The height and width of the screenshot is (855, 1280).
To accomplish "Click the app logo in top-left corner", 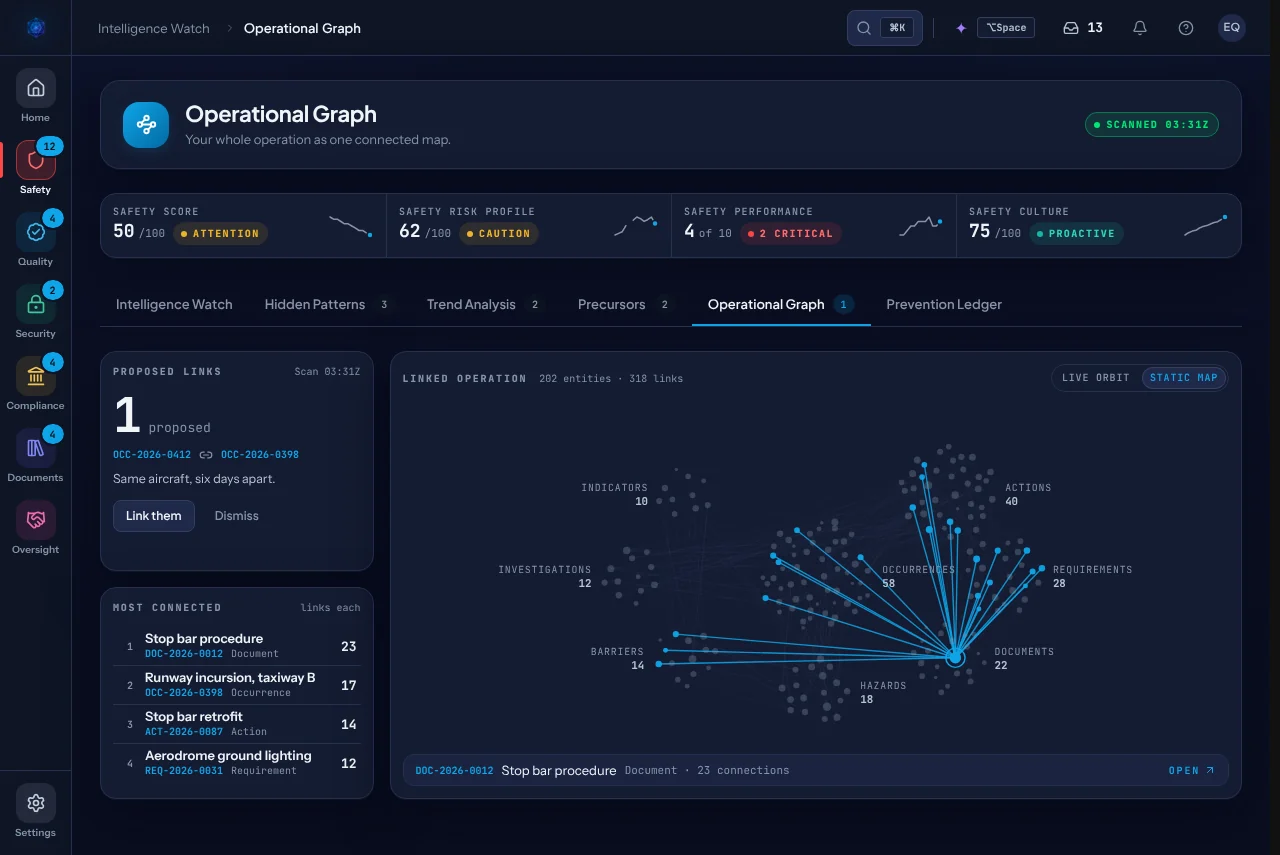I will click(x=36, y=28).
